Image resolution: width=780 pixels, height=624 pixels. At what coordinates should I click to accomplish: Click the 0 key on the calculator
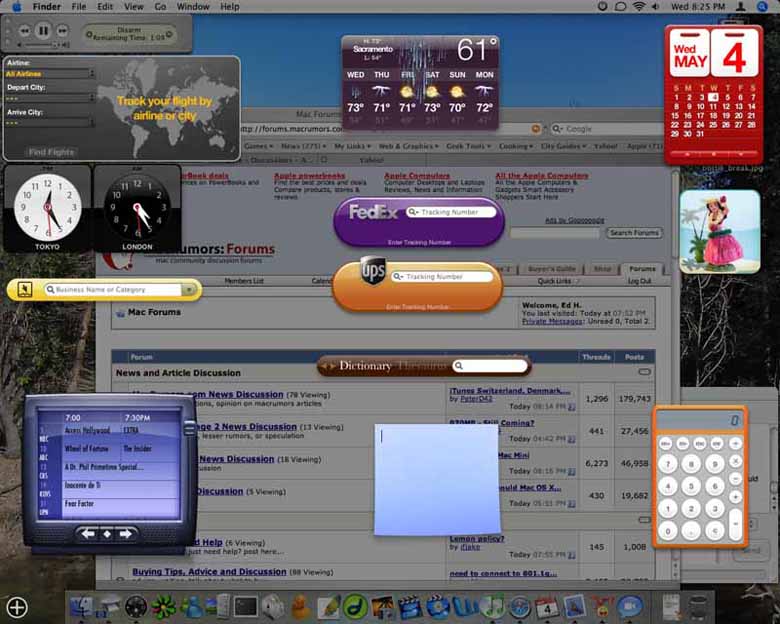[668, 531]
